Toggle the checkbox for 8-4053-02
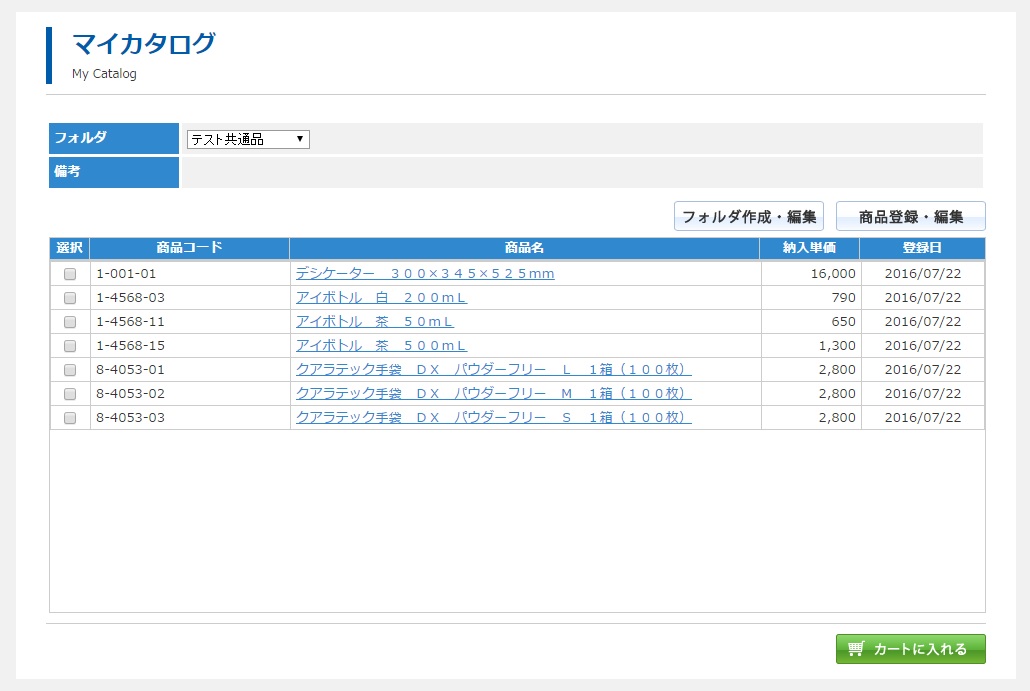 pyautogui.click(x=70, y=394)
